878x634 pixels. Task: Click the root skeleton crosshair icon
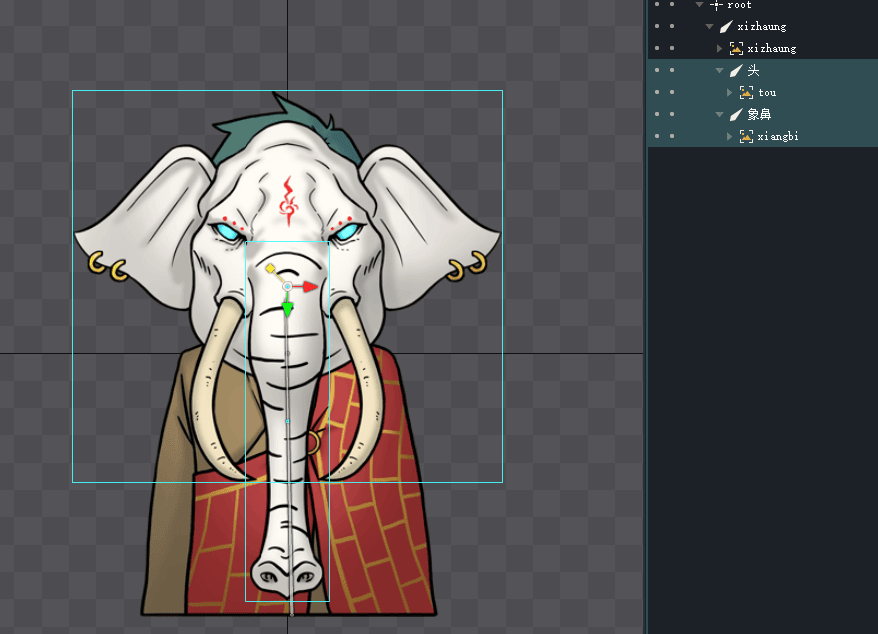(x=716, y=5)
